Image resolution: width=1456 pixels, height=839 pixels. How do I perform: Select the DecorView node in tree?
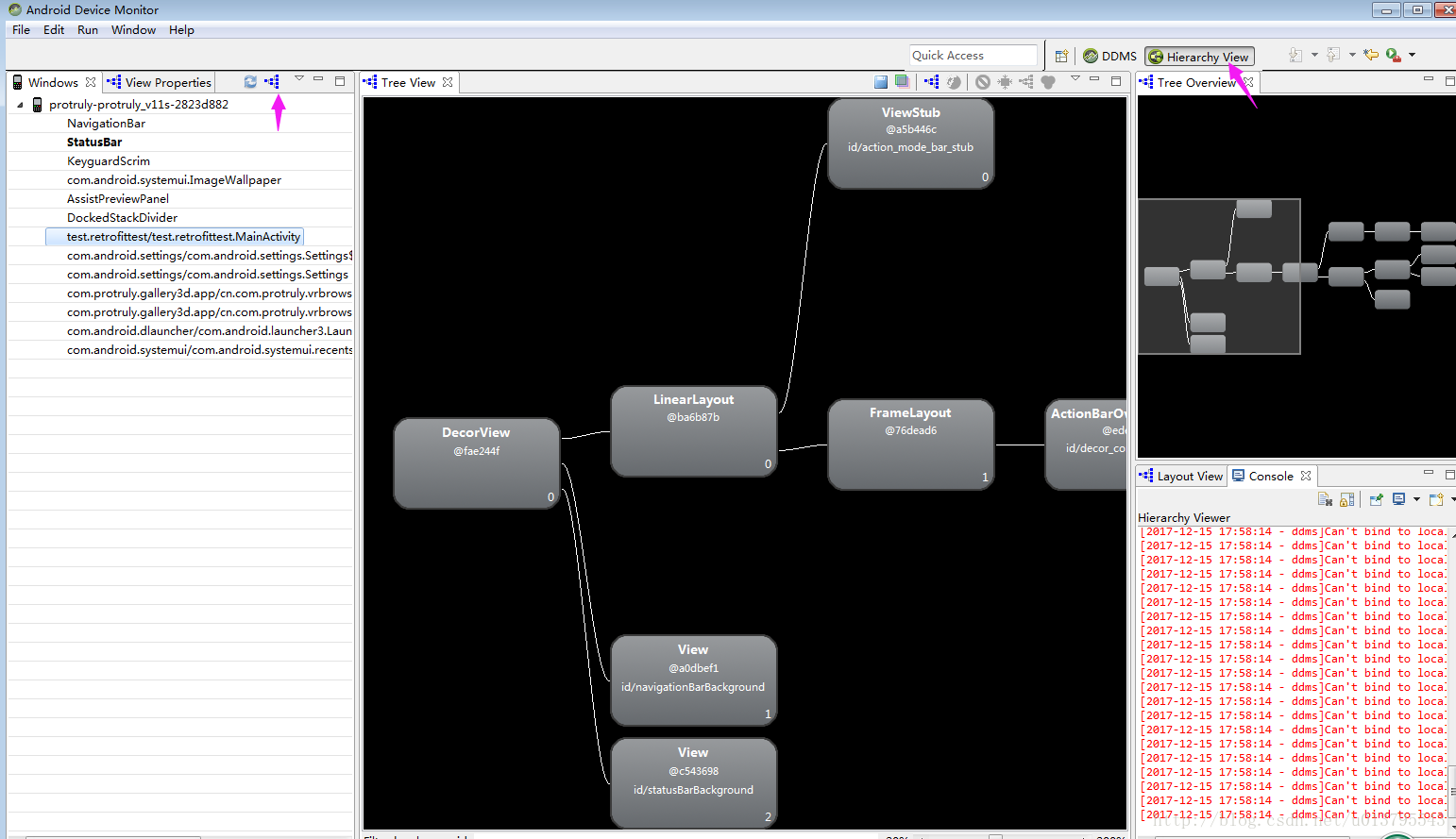pos(477,463)
